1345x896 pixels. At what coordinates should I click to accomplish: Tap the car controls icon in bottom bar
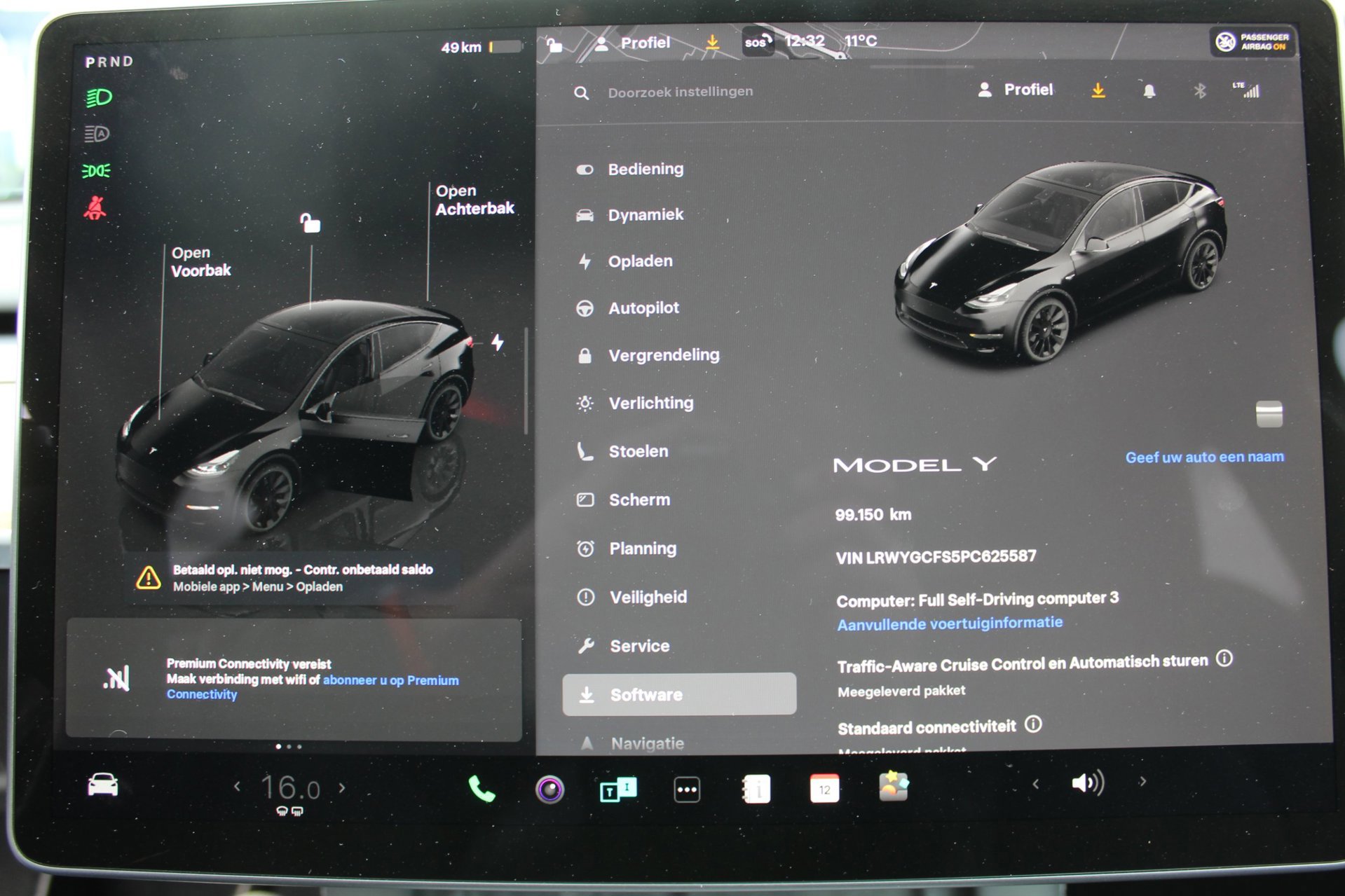point(103,785)
